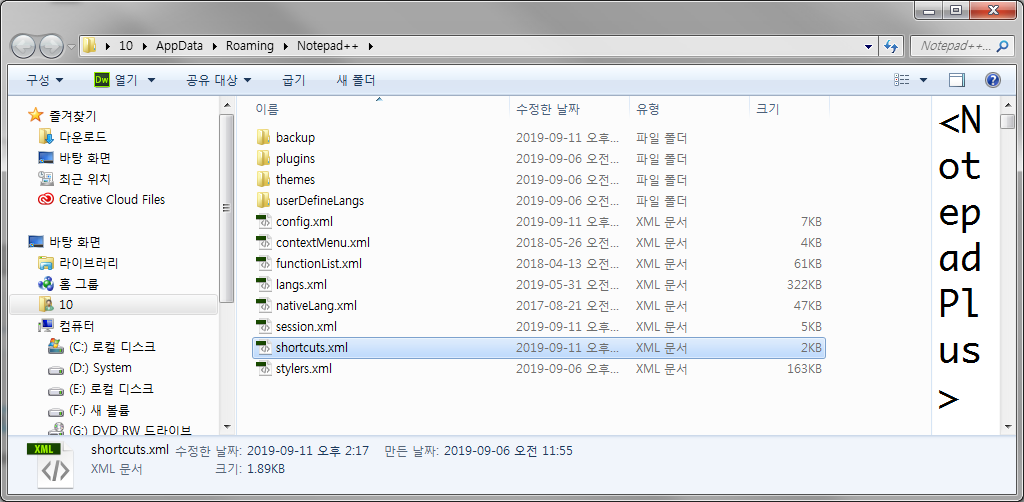The width and height of the screenshot is (1024, 502).
Task: Open 컴퓨터 (Computer) in navigation tree
Action: point(76,326)
